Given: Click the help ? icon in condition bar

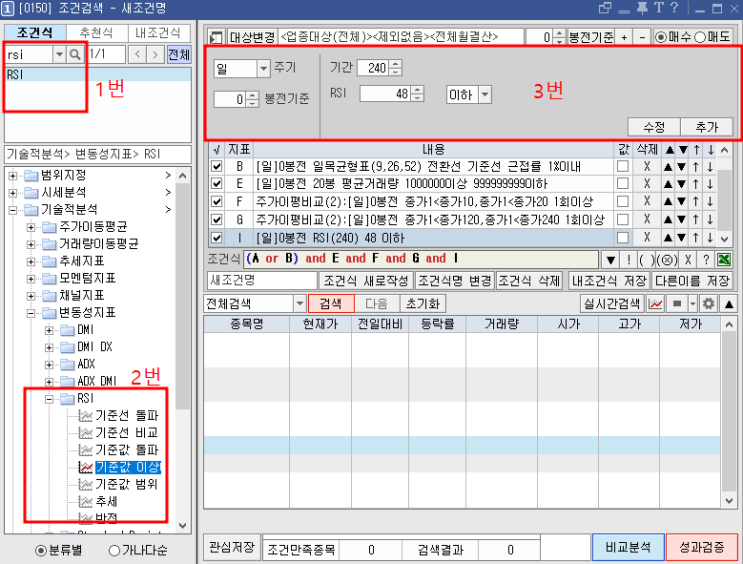Looking at the screenshot, I should (706, 260).
